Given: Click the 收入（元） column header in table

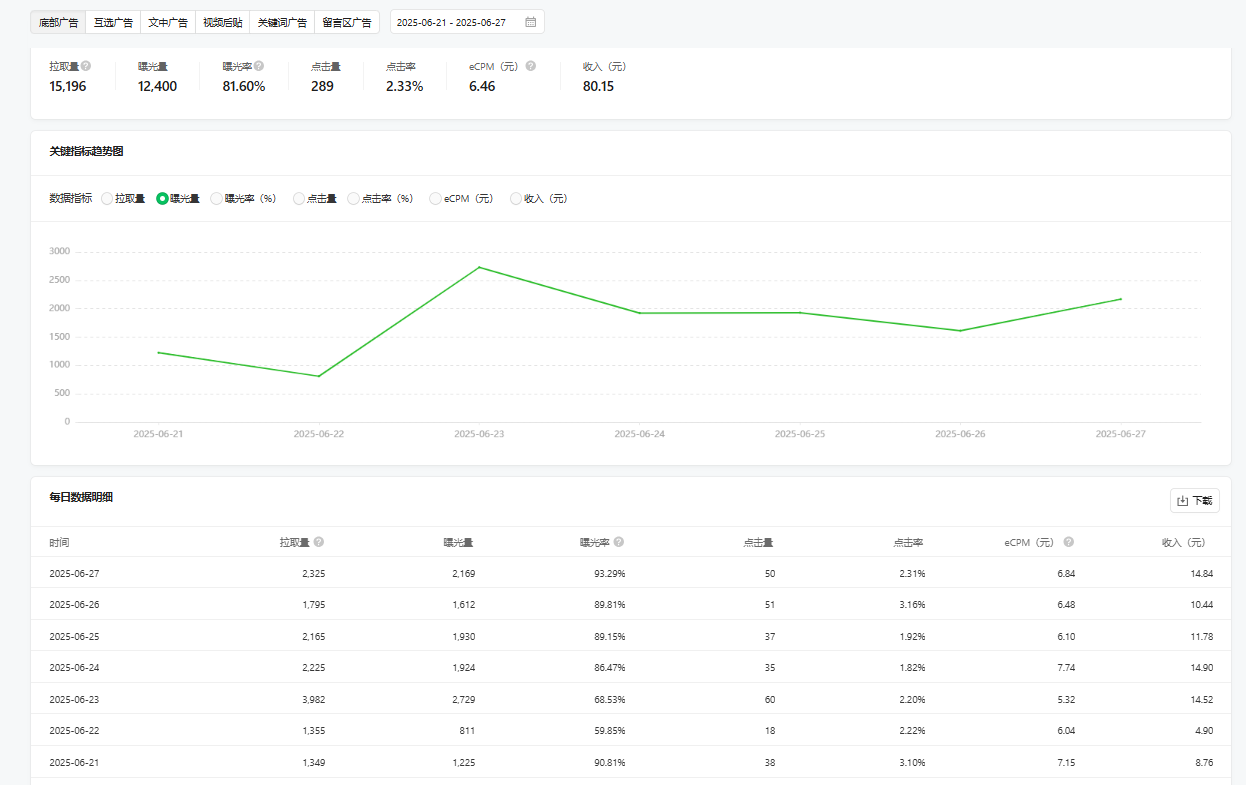Looking at the screenshot, I should (x=1183, y=543).
